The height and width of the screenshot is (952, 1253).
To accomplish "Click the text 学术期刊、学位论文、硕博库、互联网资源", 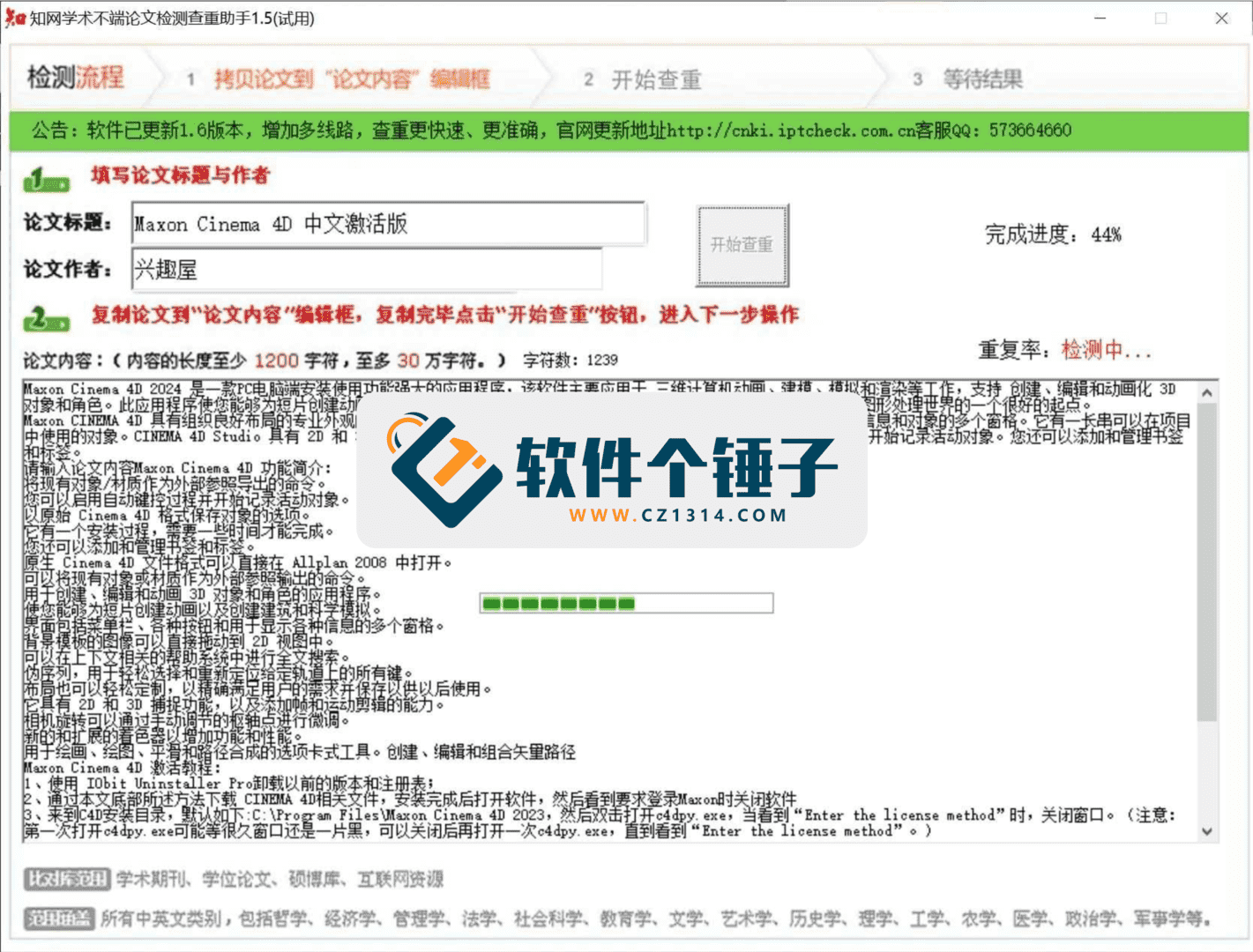I will 280,879.
